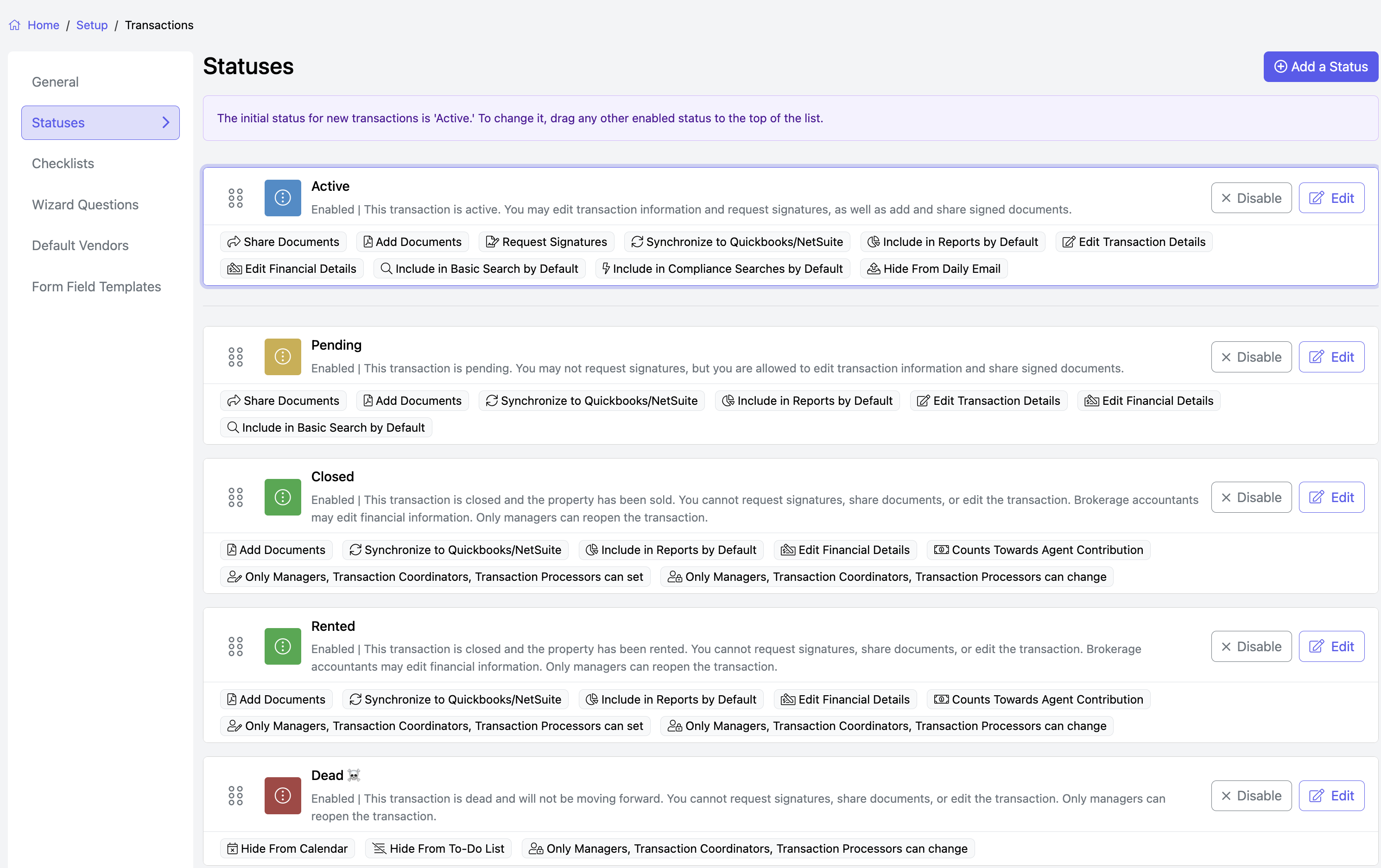Click the yellow Pending status icon
Image resolution: width=1381 pixels, height=868 pixels.
click(282, 357)
